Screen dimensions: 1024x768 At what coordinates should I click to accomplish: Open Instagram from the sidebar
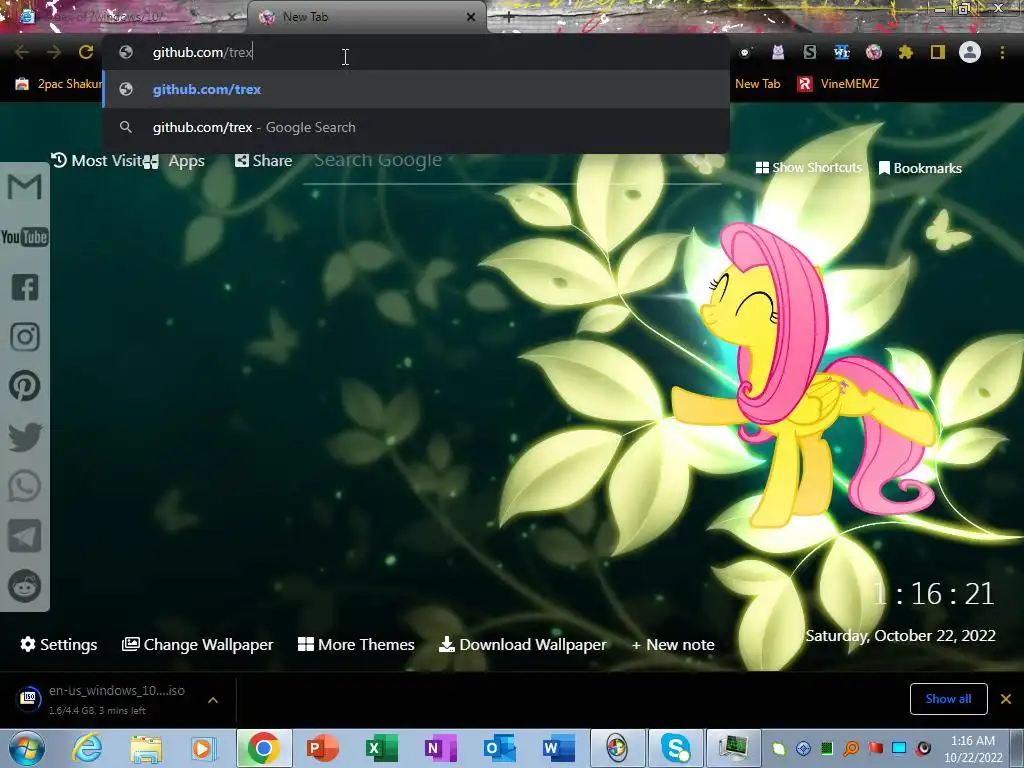[x=25, y=337]
